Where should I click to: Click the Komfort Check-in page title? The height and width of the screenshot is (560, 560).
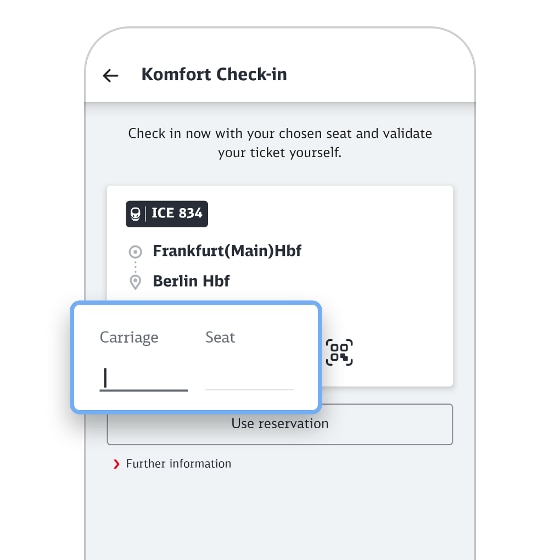click(214, 75)
